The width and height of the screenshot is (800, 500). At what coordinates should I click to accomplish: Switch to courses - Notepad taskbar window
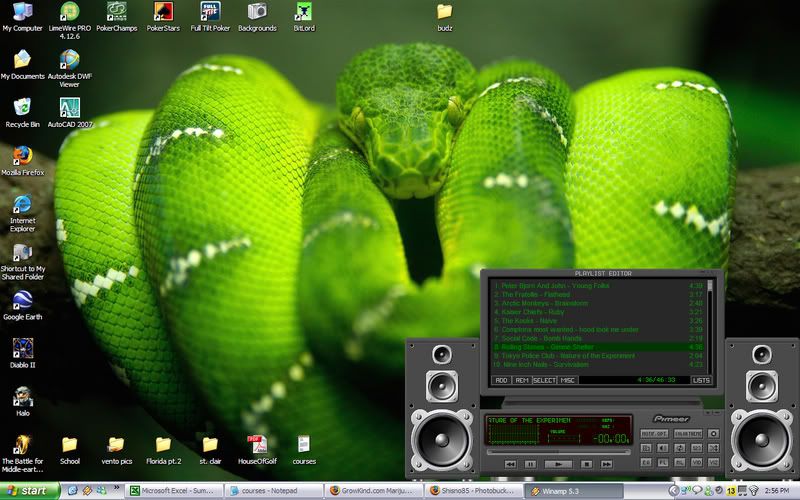coord(273,491)
